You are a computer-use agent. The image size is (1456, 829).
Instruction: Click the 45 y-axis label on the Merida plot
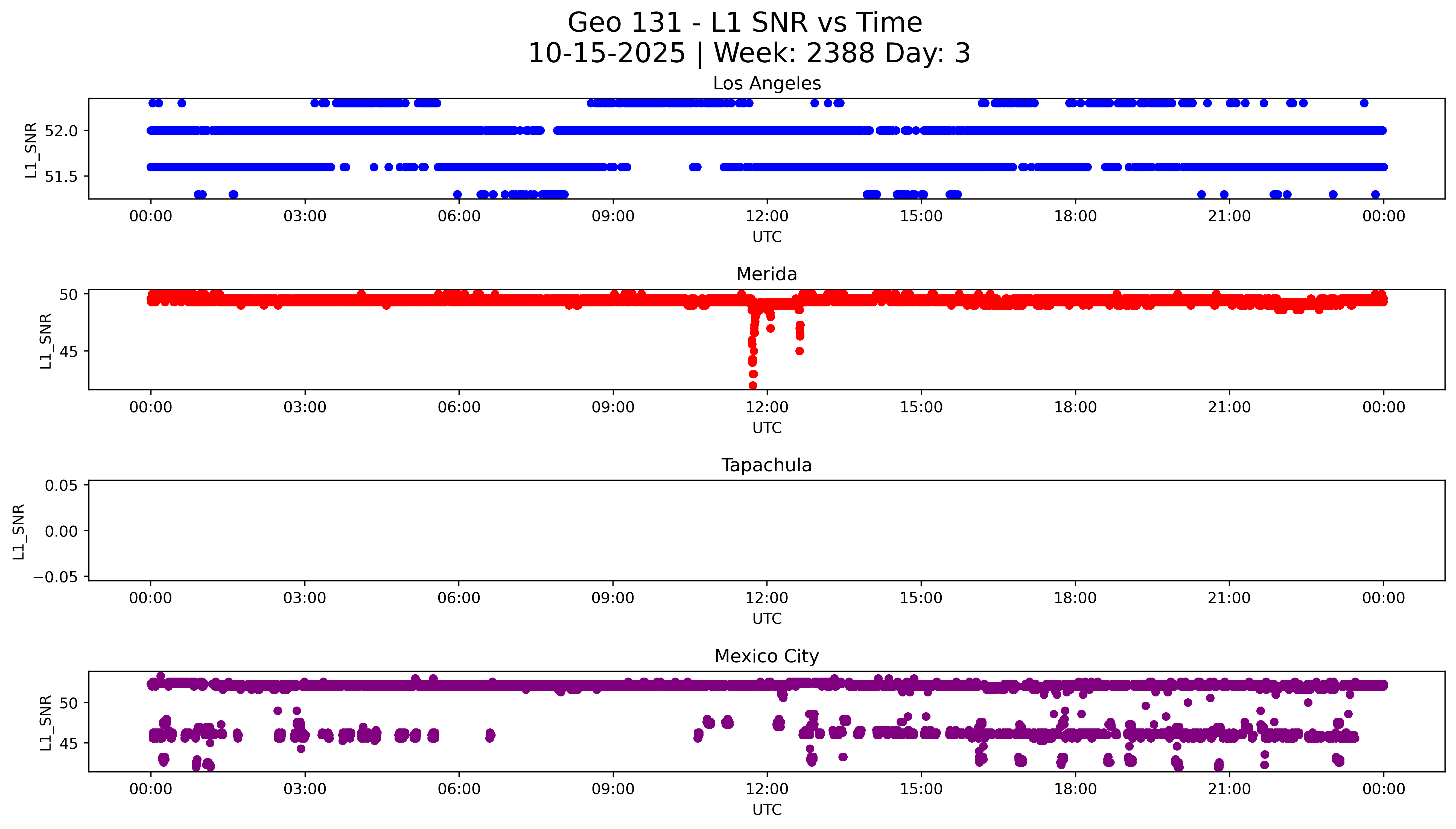point(68,352)
